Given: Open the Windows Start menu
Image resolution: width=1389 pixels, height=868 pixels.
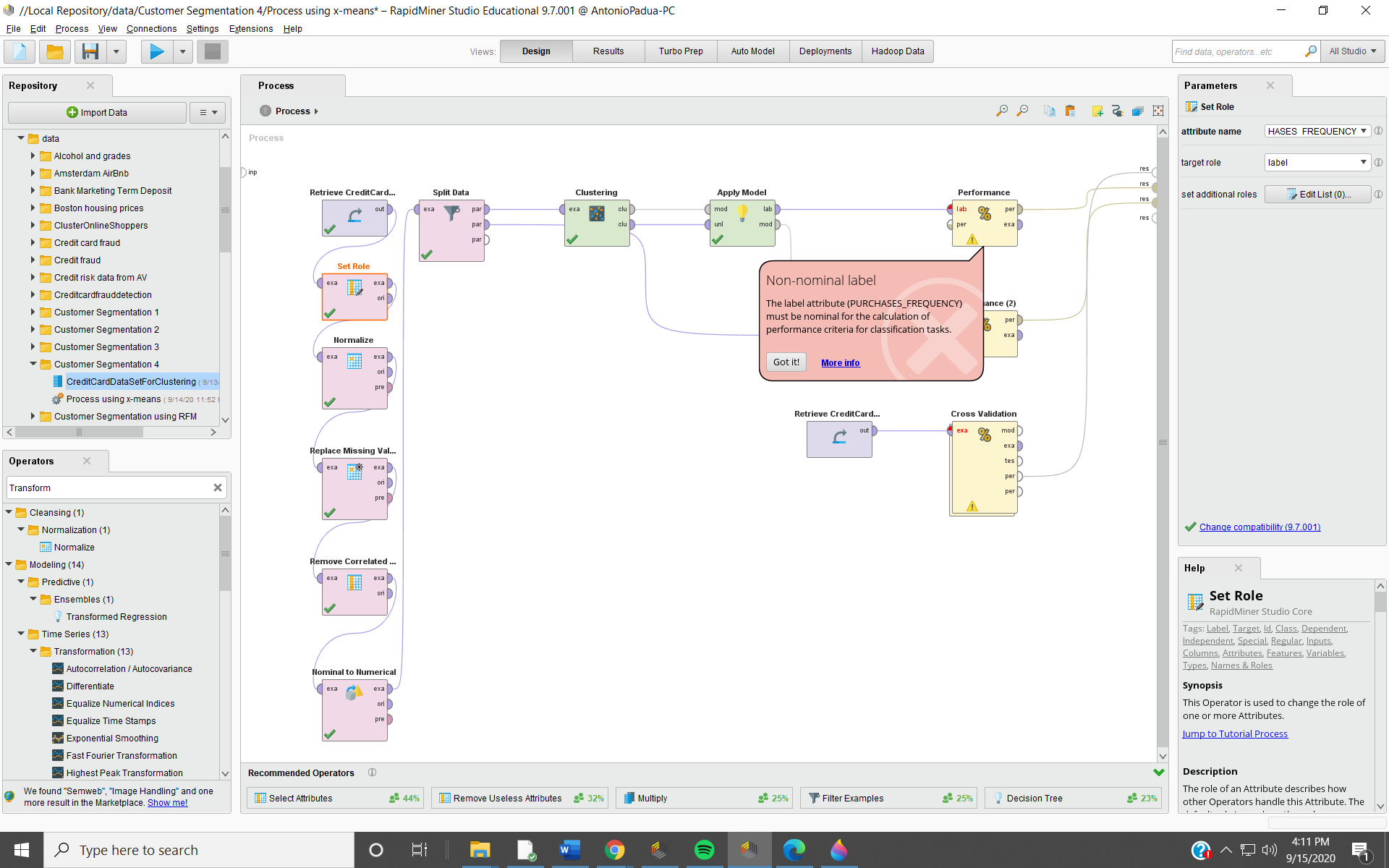Looking at the screenshot, I should (22, 850).
